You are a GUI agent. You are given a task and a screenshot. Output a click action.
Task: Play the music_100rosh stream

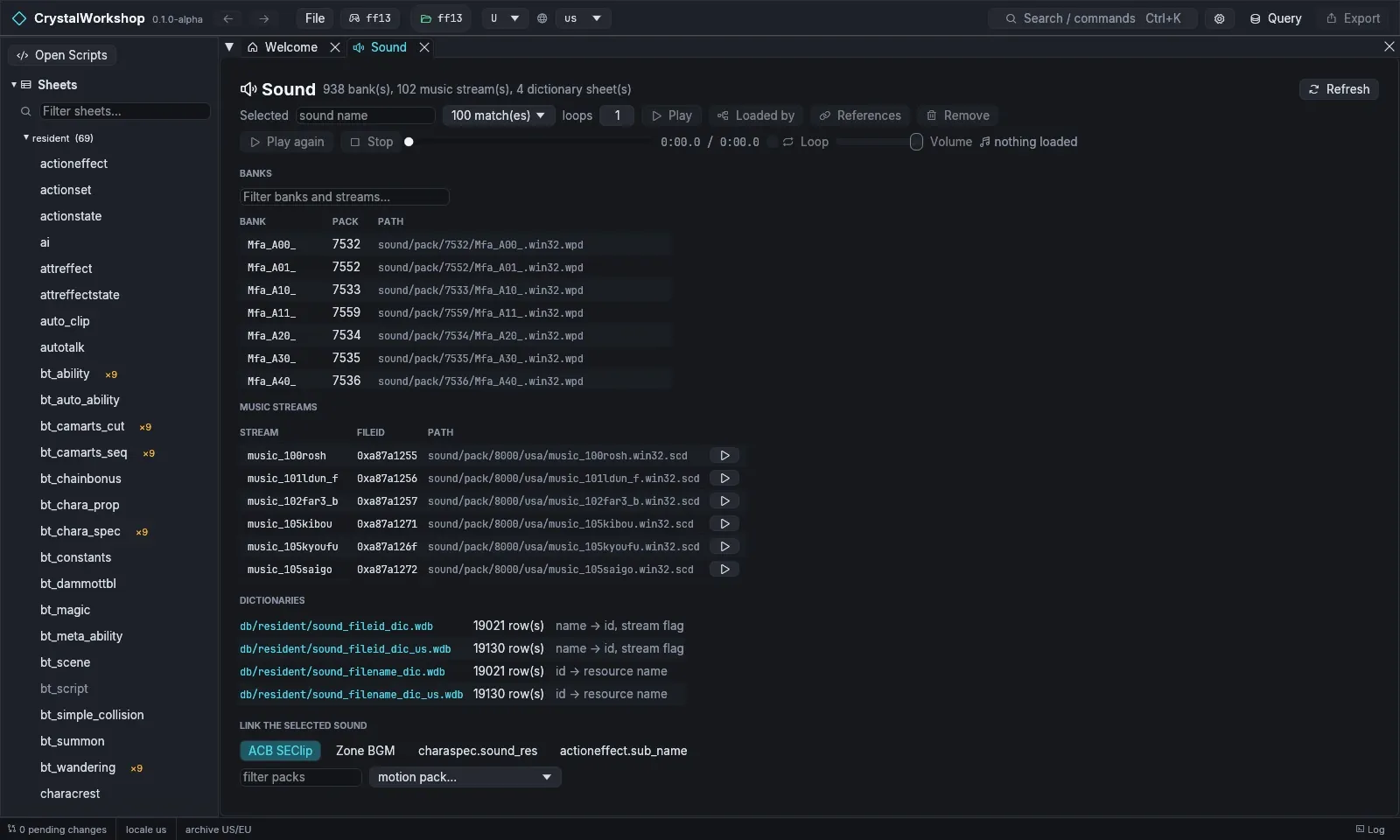click(724, 456)
